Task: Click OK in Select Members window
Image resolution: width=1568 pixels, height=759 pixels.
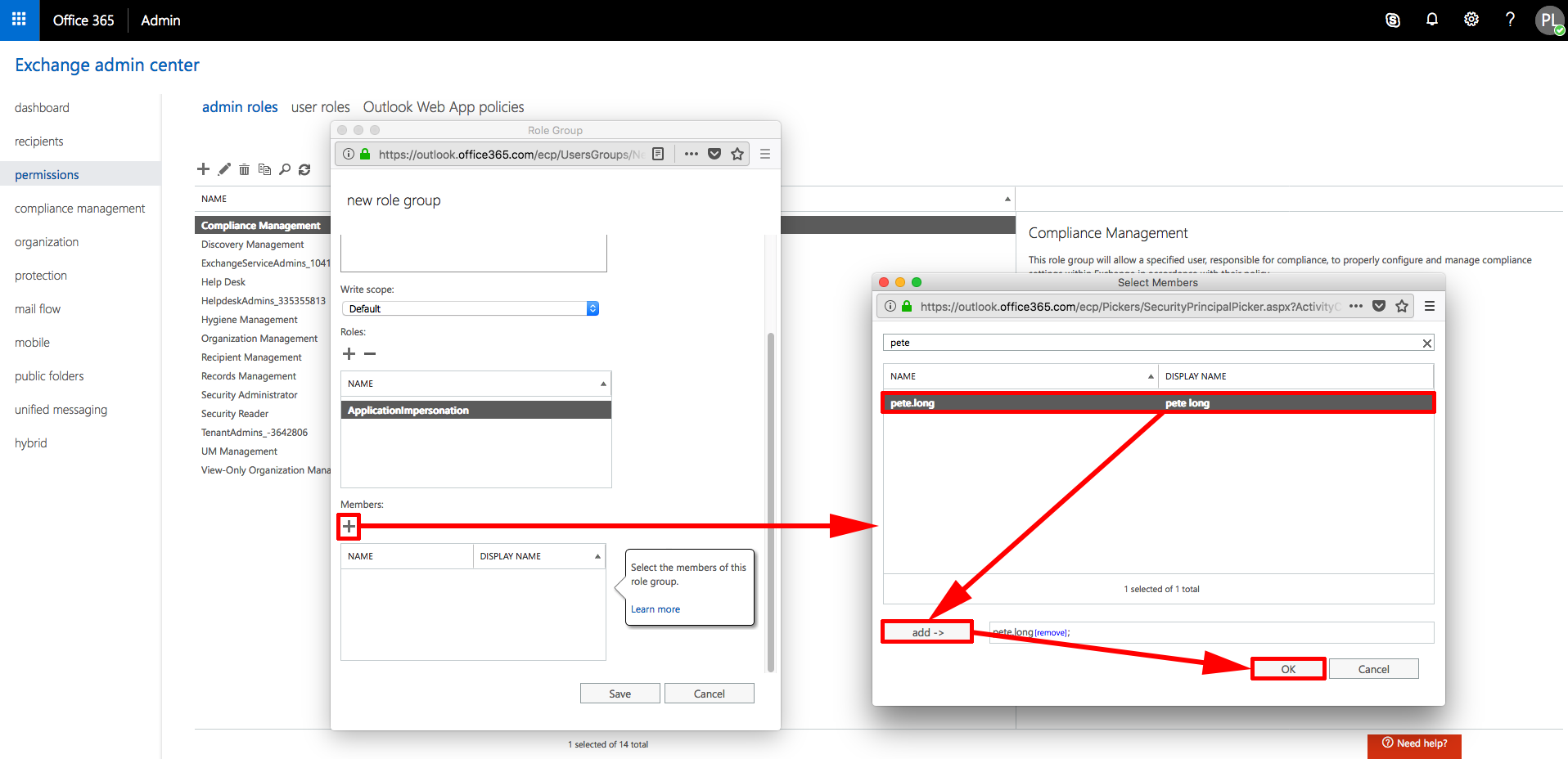Action: tap(1288, 669)
